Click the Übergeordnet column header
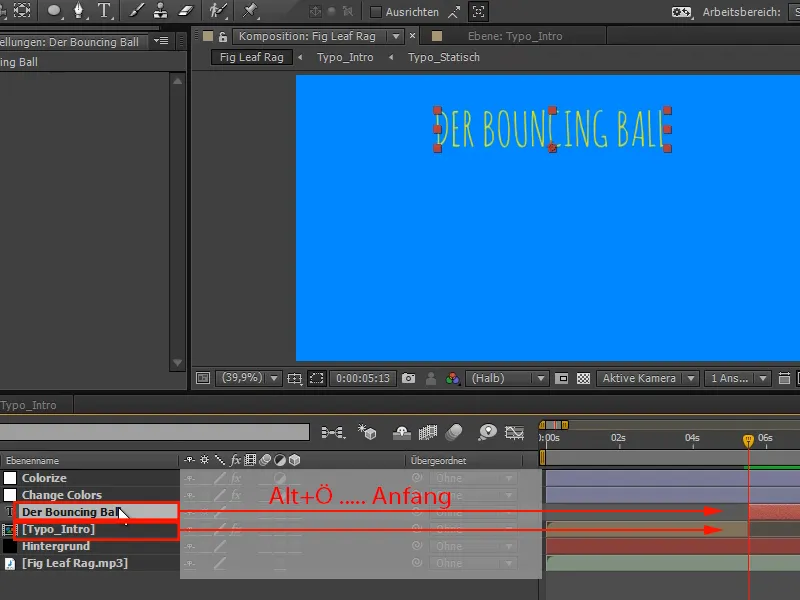Screen dimensions: 800x600 pyautogui.click(x=438, y=461)
